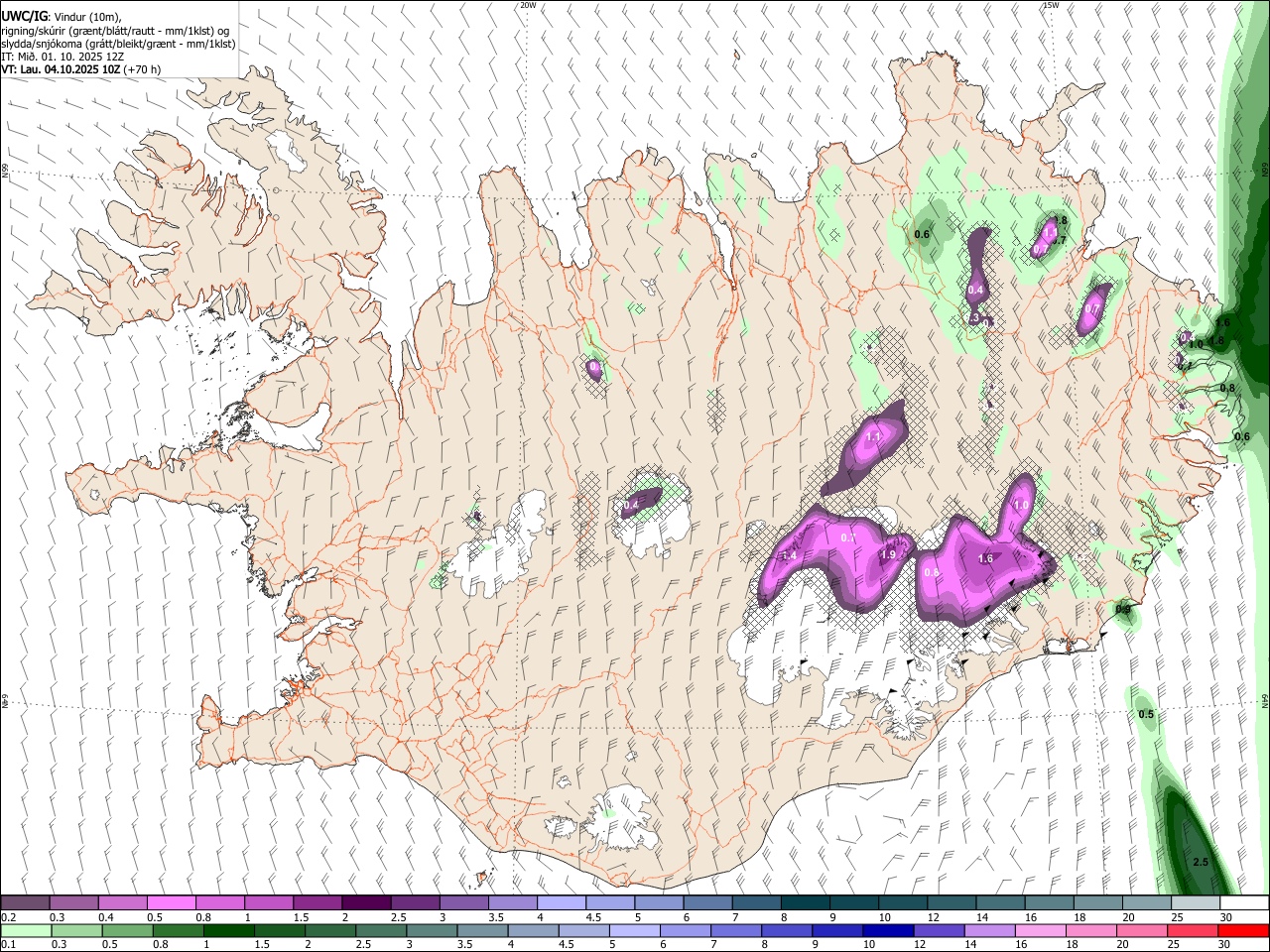Click the '0.9' value near the southeast coast
This screenshot has width=1270, height=952.
(x=1123, y=609)
